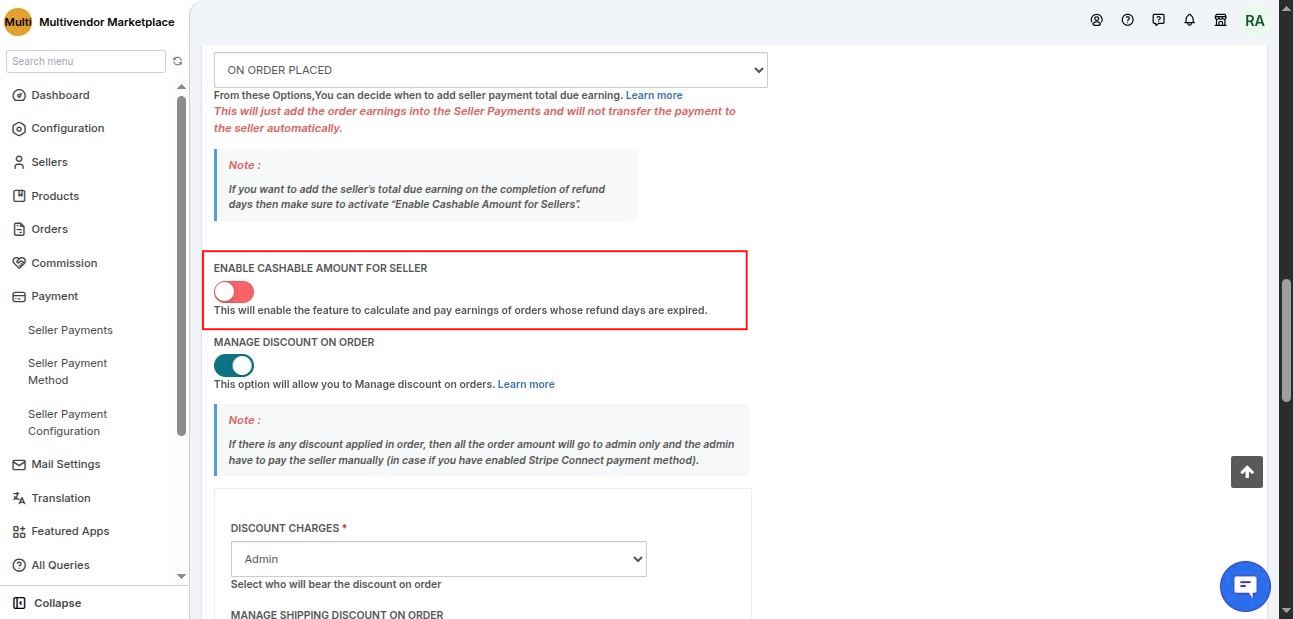Collapse the Payment menu section
The height and width of the screenshot is (619, 1293).
pyautogui.click(x=54, y=296)
